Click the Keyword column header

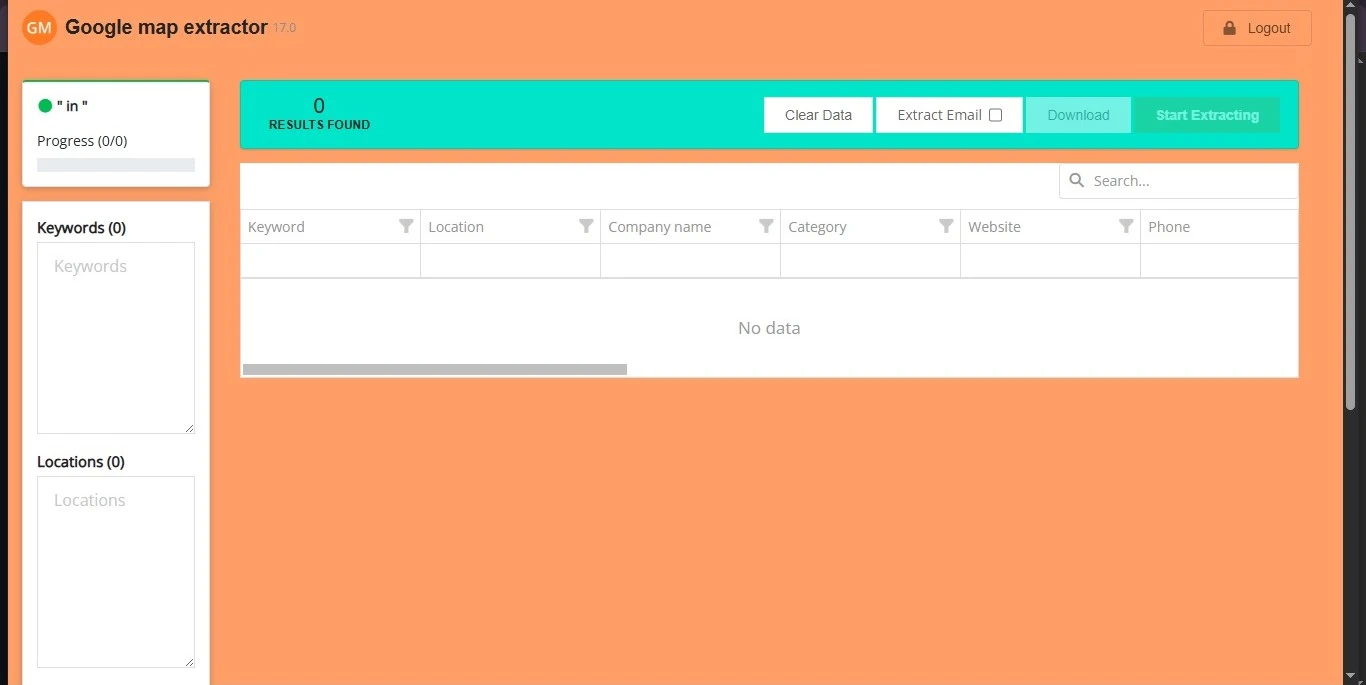coord(330,227)
